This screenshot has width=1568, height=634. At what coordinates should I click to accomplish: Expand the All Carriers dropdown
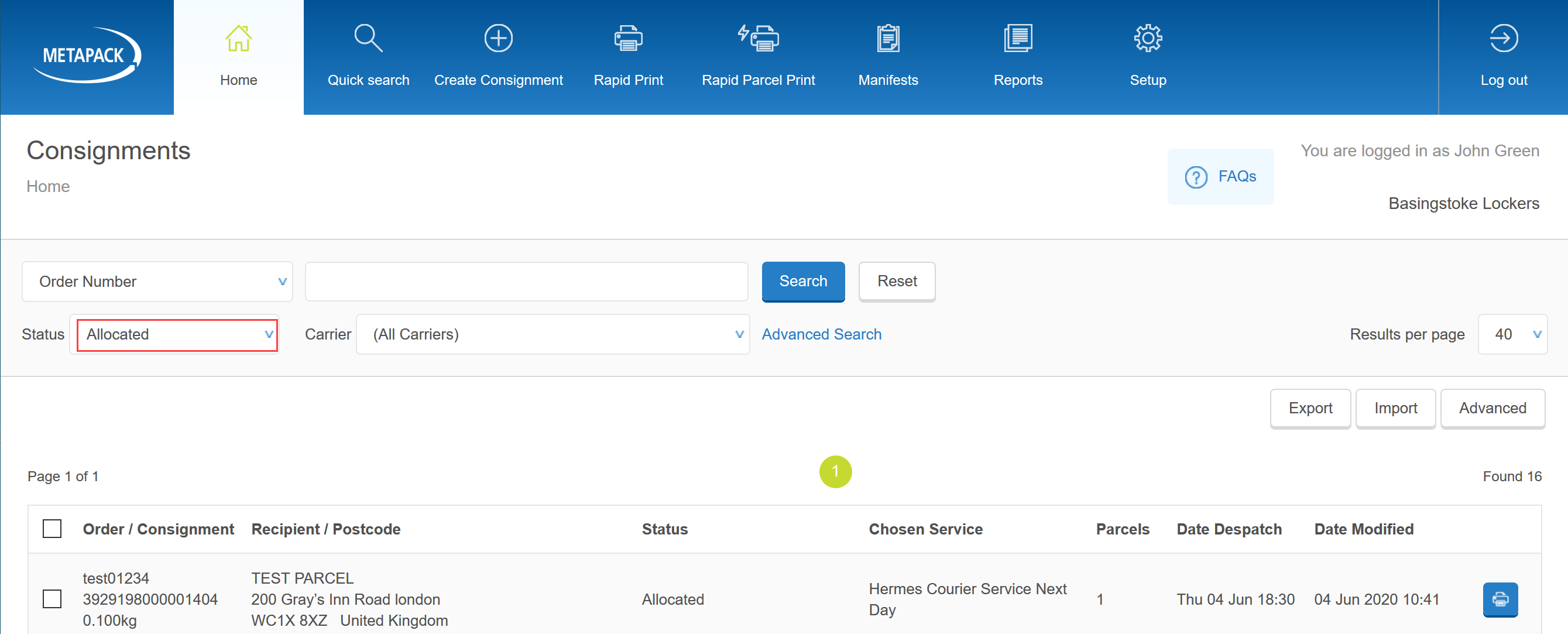click(552, 334)
